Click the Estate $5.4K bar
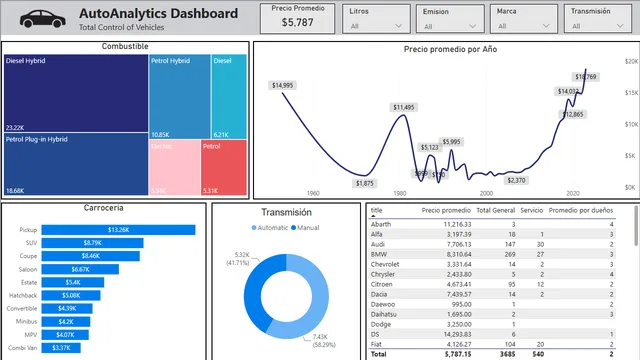Image resolution: width=640 pixels, height=360 pixels. pos(73,282)
